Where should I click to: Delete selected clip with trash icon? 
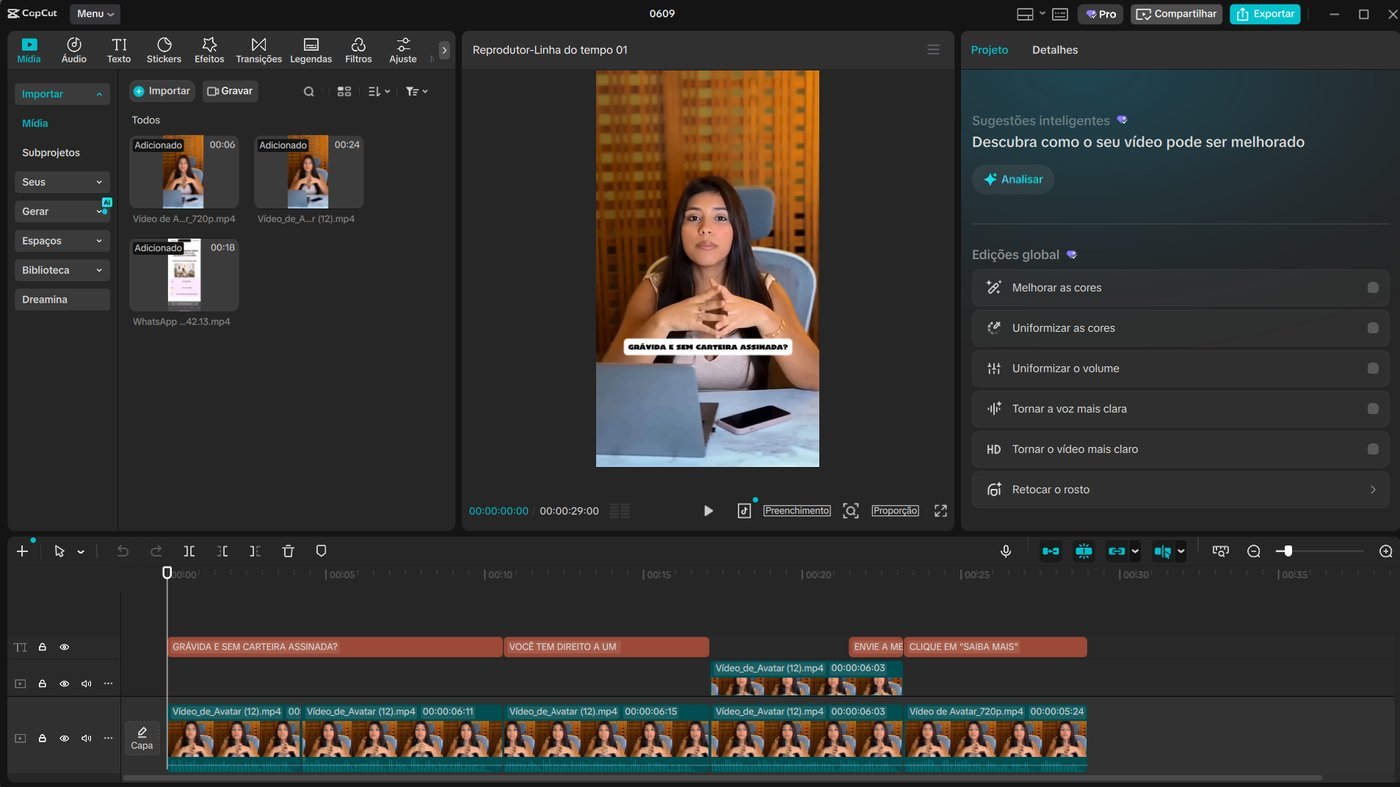tap(288, 551)
